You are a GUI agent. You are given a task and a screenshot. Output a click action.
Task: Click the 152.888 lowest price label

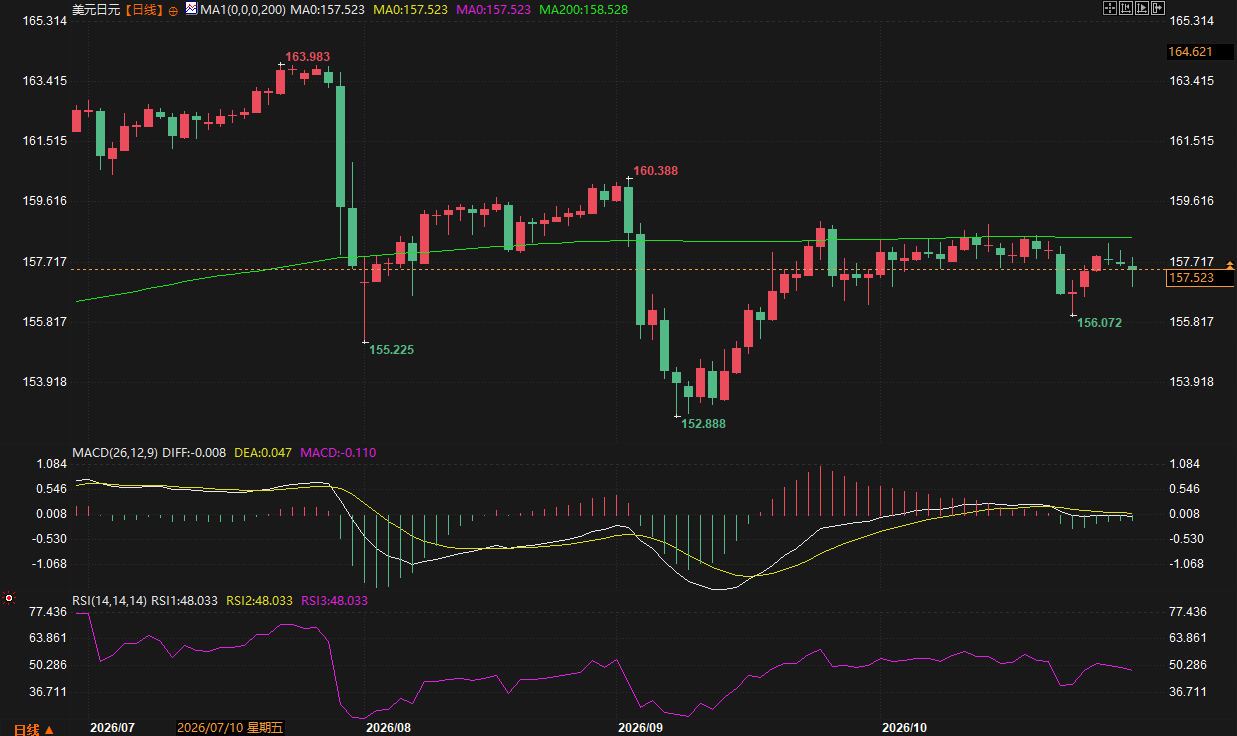[704, 424]
